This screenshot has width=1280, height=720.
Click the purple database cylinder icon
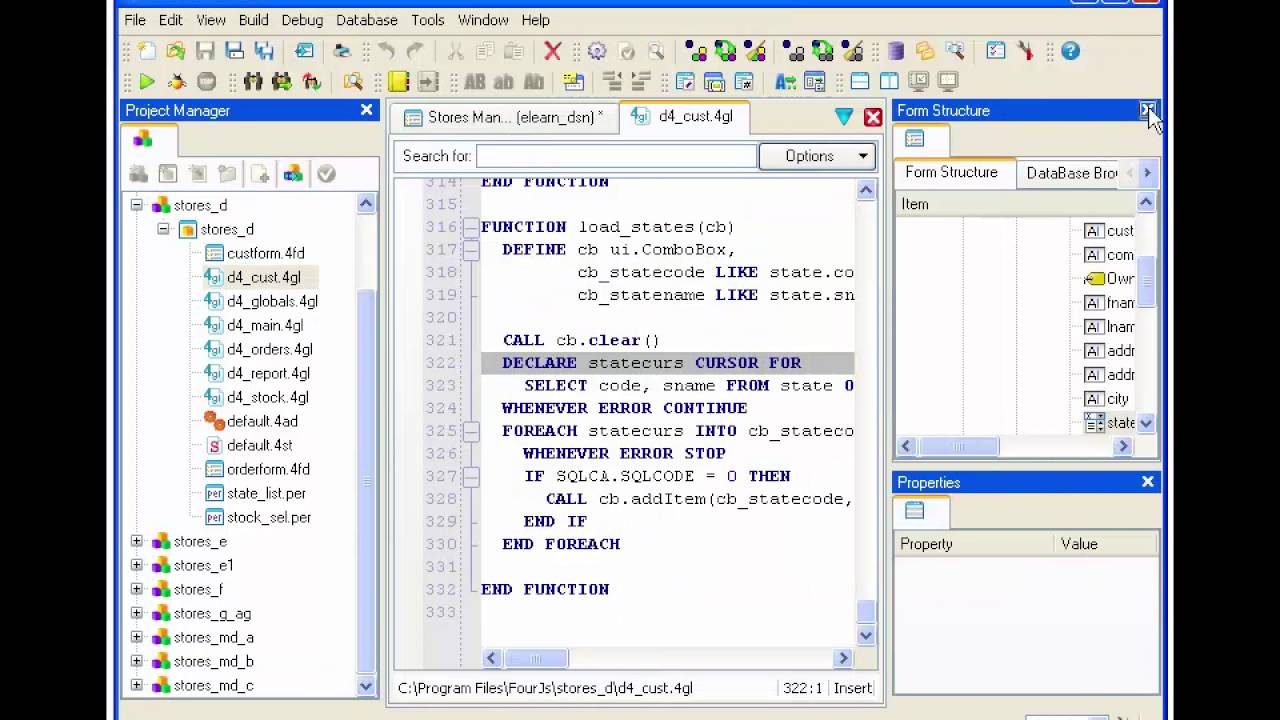point(896,51)
